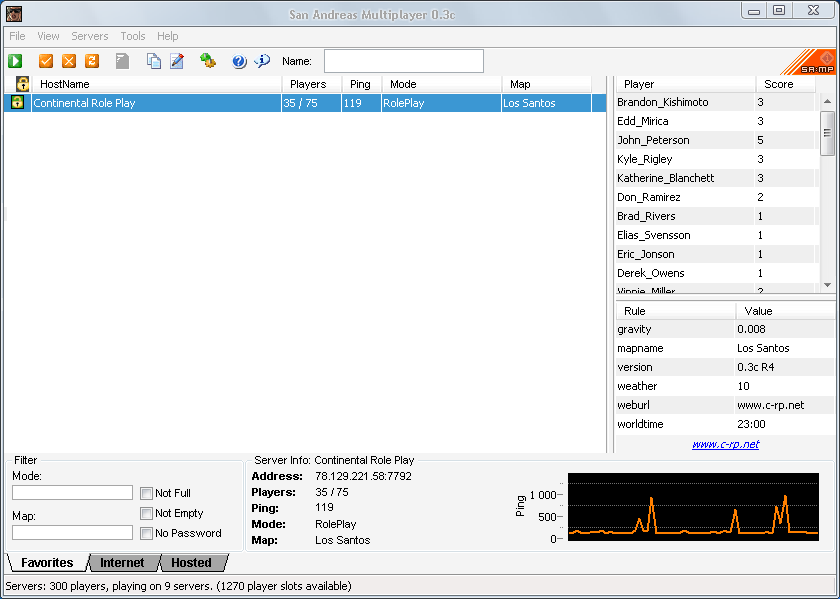The height and width of the screenshot is (599, 840).
Task: Select player Edd_Mirica in the list
Action: click(x=717, y=121)
